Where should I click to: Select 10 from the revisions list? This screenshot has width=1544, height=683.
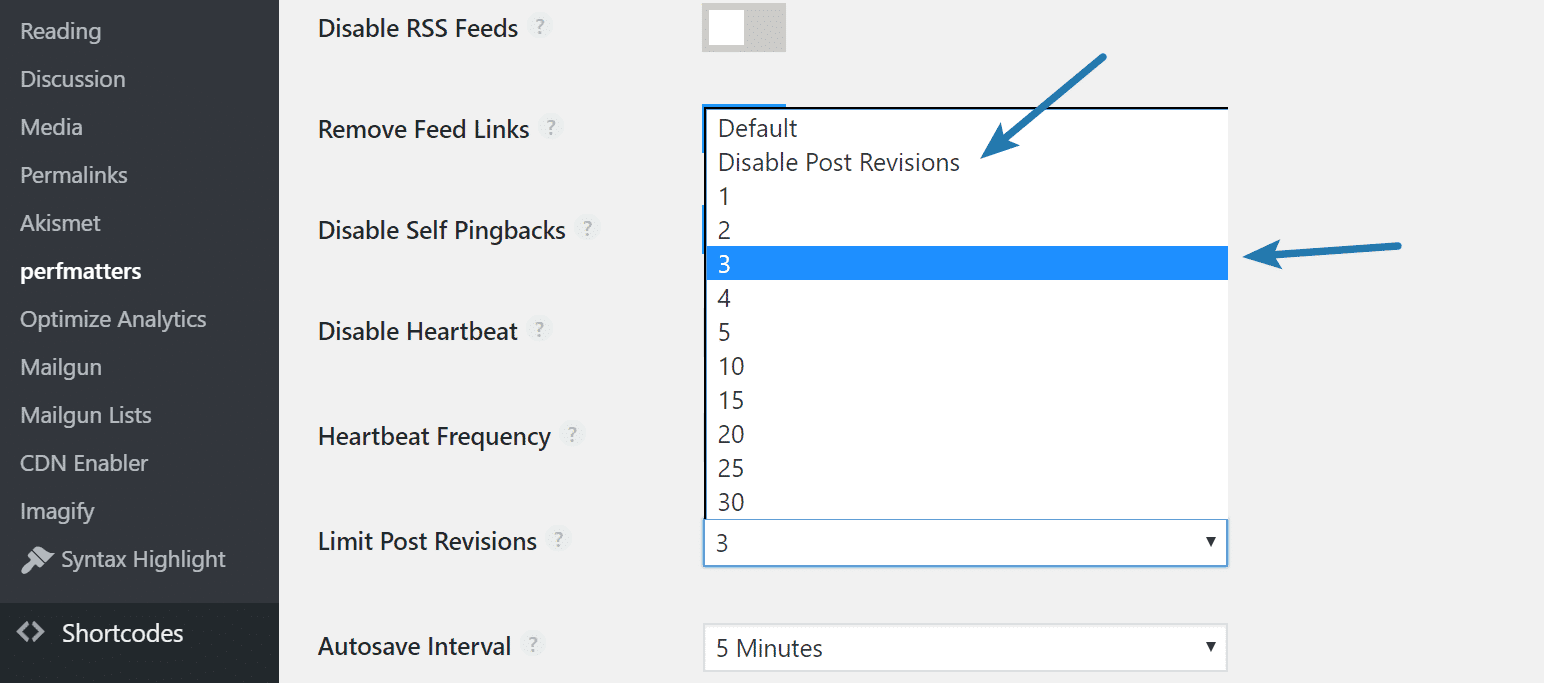click(x=730, y=365)
